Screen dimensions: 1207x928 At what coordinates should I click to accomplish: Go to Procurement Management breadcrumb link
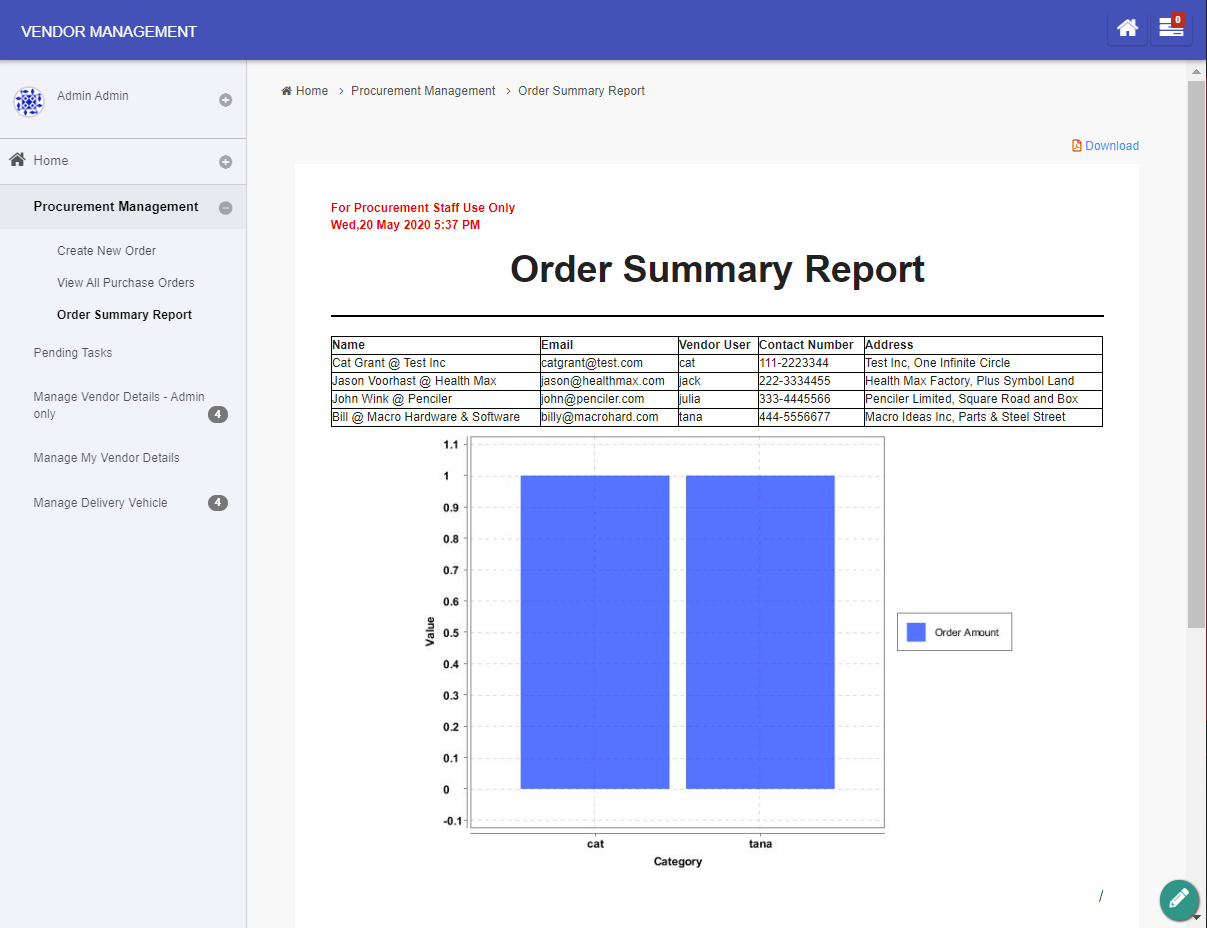click(x=423, y=91)
